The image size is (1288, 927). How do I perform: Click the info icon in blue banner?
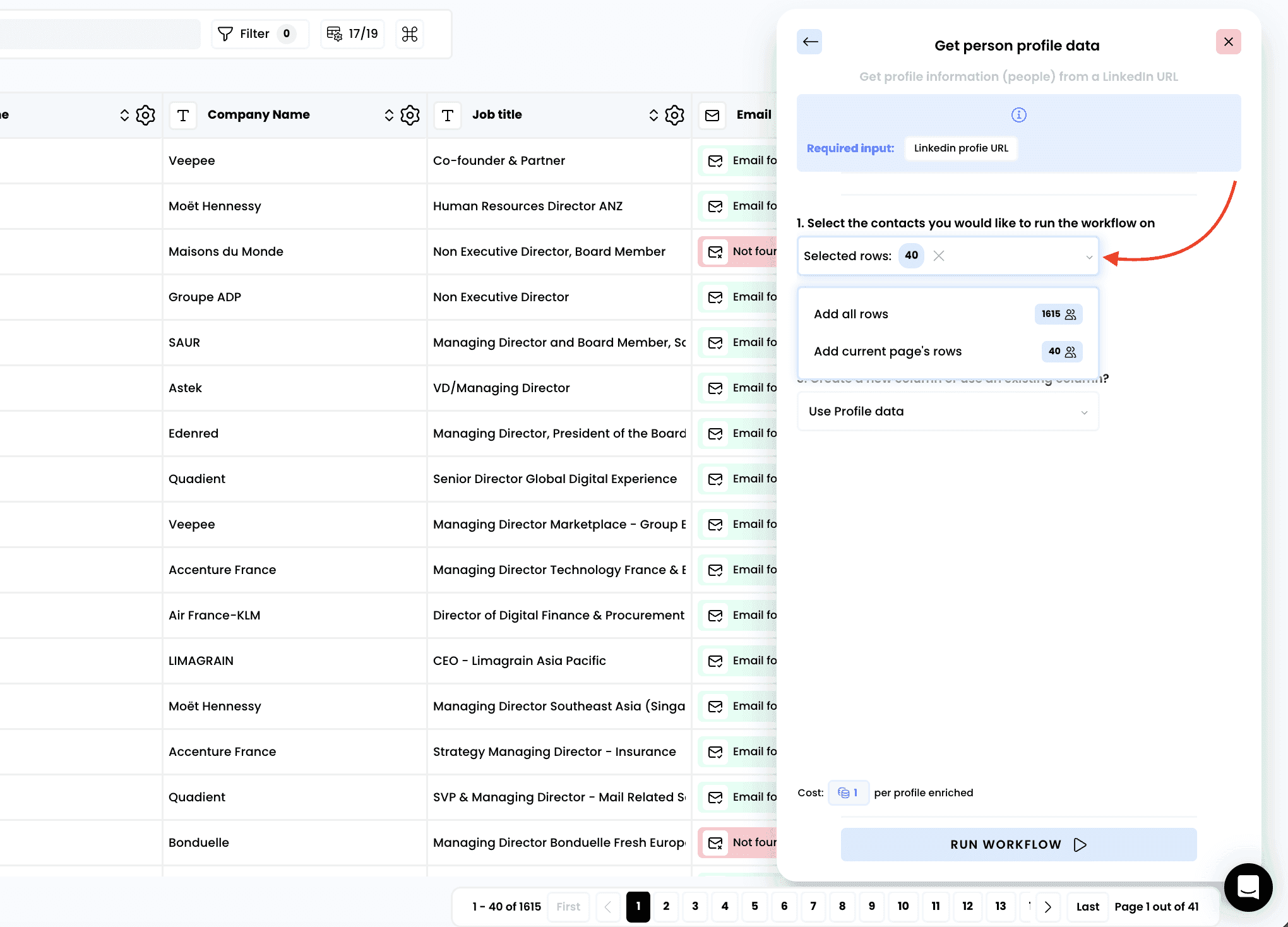point(1018,115)
